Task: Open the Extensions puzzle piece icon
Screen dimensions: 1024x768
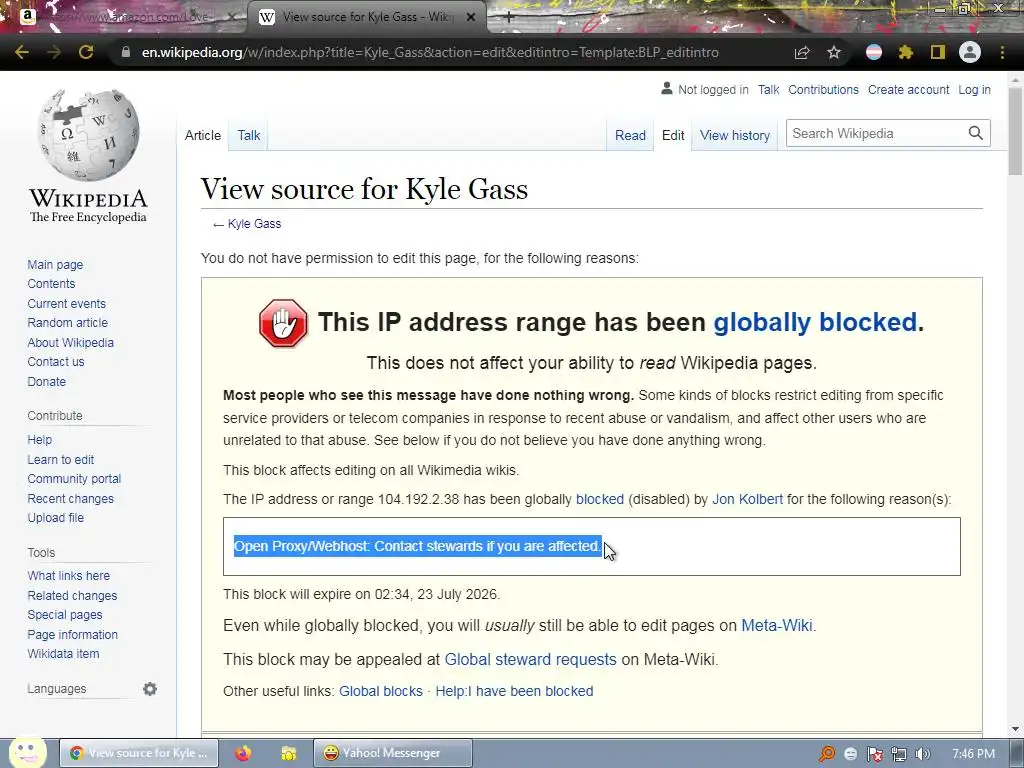Action: [906, 52]
